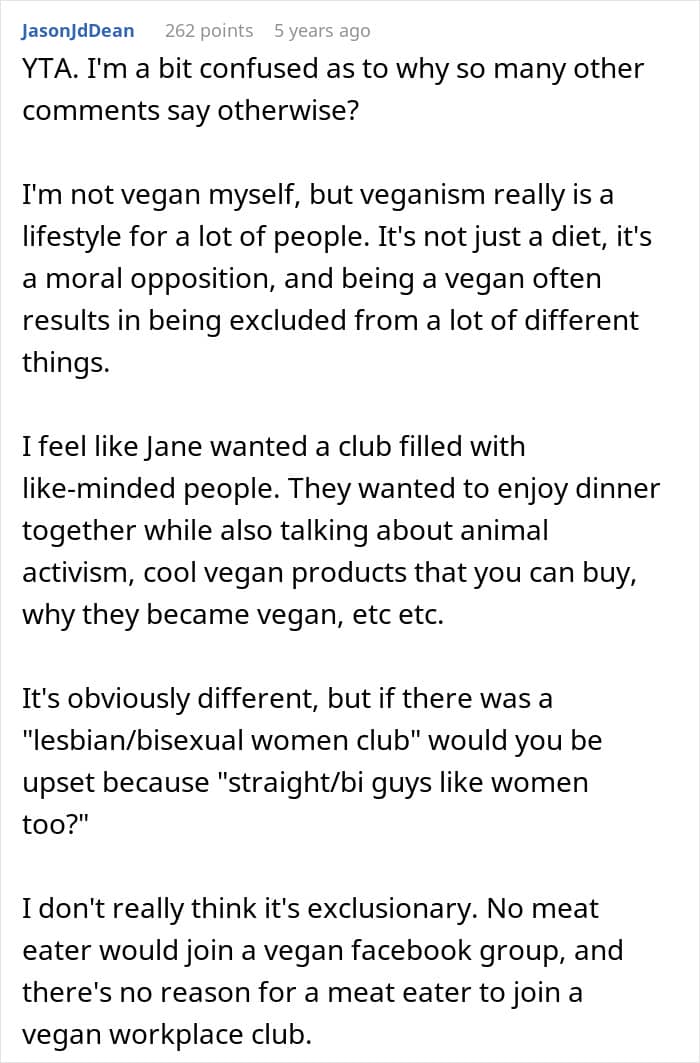This screenshot has height=1063, width=700.
Task: Click the '5 years ago' timestamp
Action: pyautogui.click(x=322, y=31)
